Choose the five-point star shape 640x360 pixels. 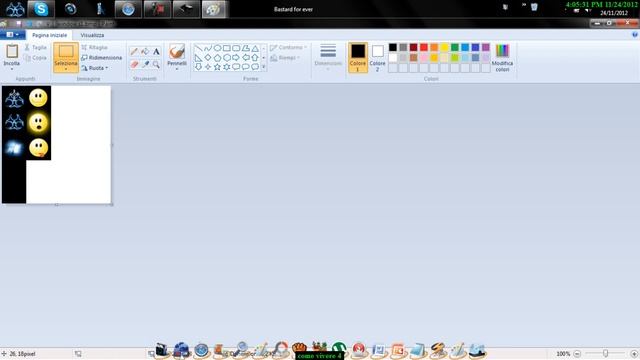click(x=217, y=67)
